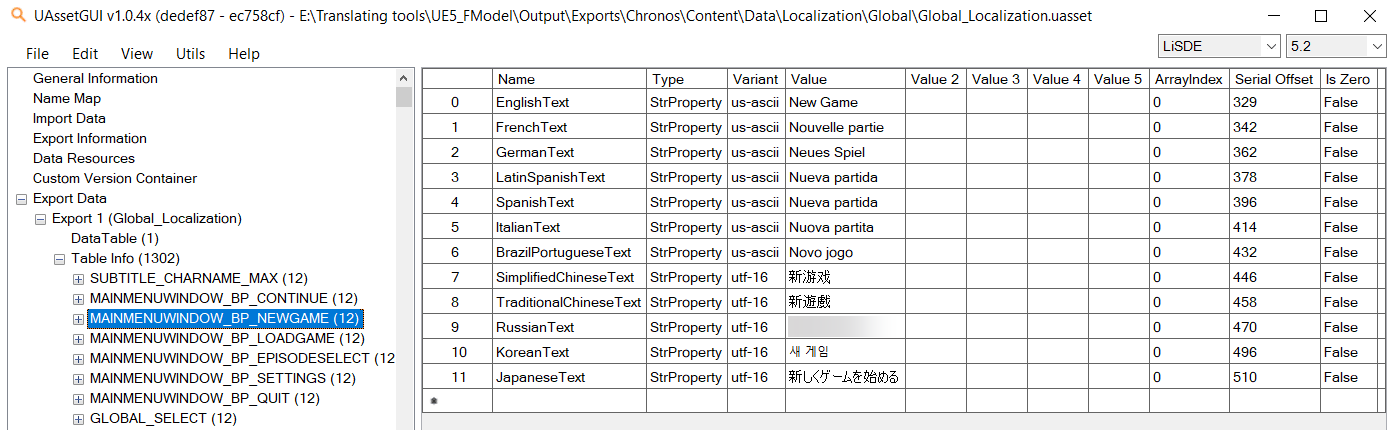Click the UAssetGUI magnifier app icon
Image resolution: width=1394 pixels, height=430 pixels.
(x=16, y=16)
